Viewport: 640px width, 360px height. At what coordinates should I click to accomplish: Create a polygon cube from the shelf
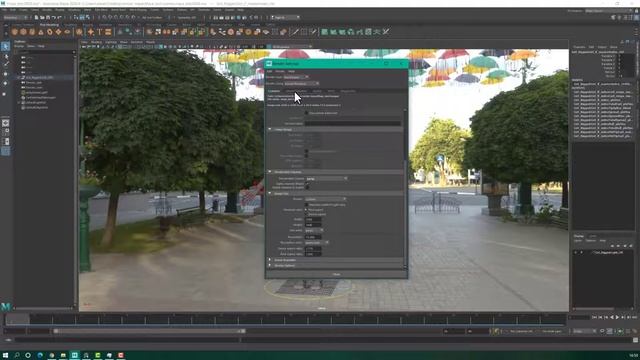tap(23, 32)
